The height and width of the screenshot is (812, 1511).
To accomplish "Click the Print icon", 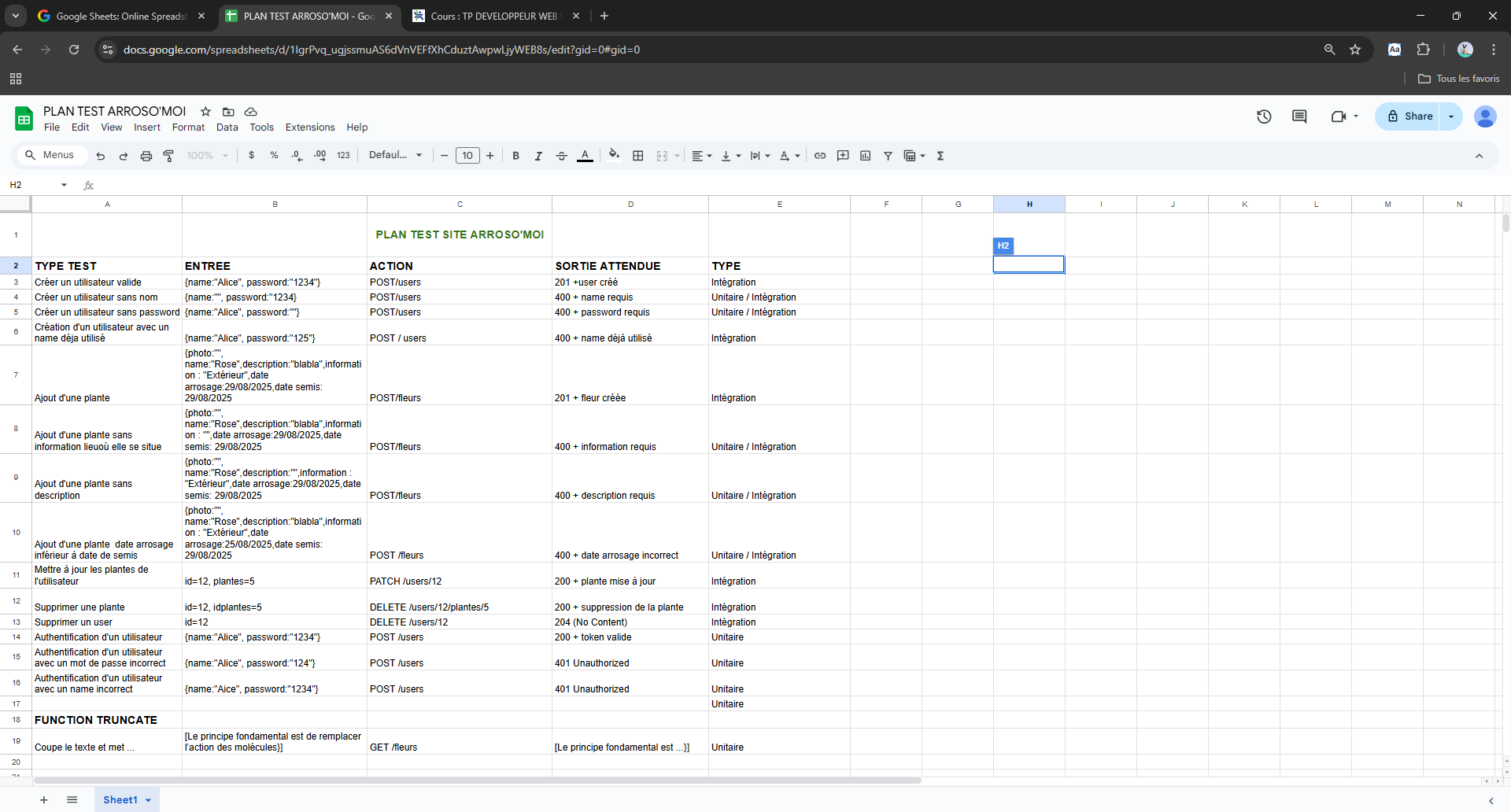I will [x=146, y=156].
